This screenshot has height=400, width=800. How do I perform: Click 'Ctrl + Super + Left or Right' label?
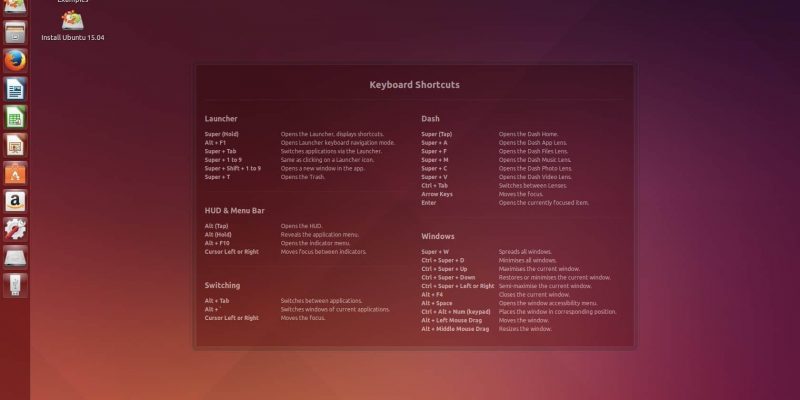point(458,286)
